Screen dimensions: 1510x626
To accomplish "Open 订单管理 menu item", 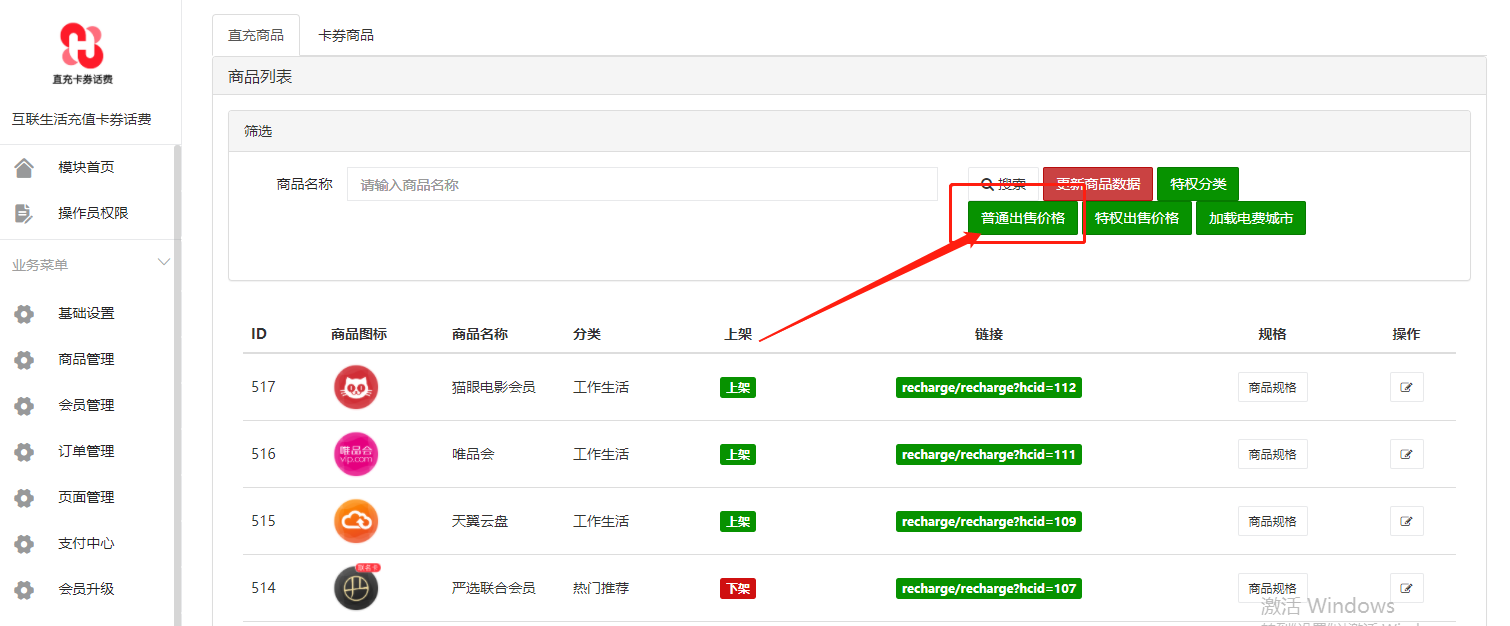I will 87,451.
